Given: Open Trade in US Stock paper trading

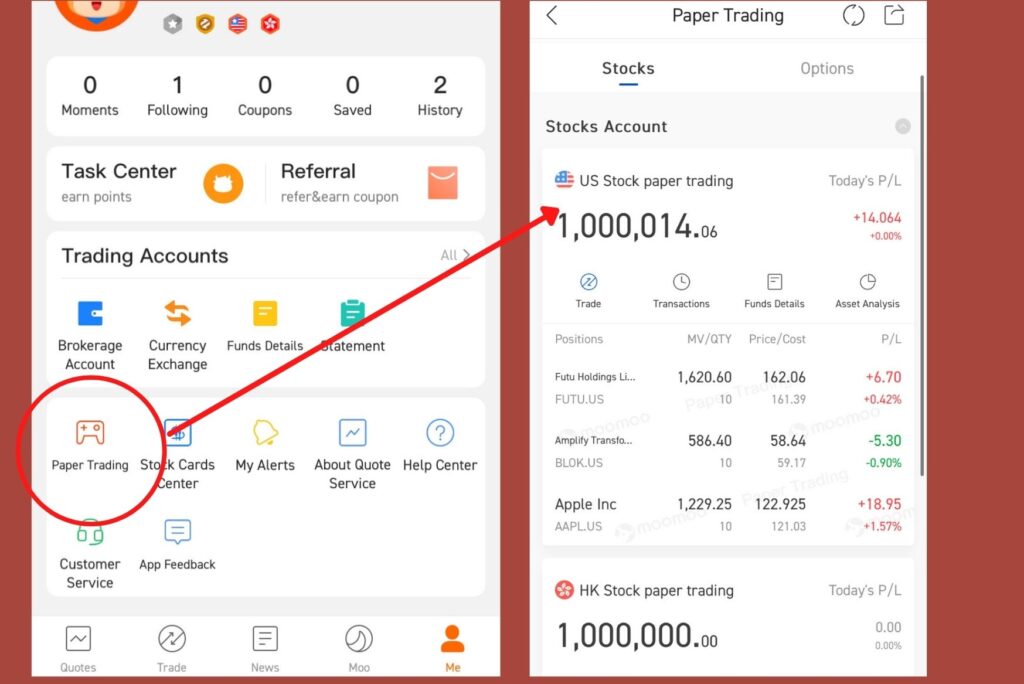Looking at the screenshot, I should click(588, 291).
